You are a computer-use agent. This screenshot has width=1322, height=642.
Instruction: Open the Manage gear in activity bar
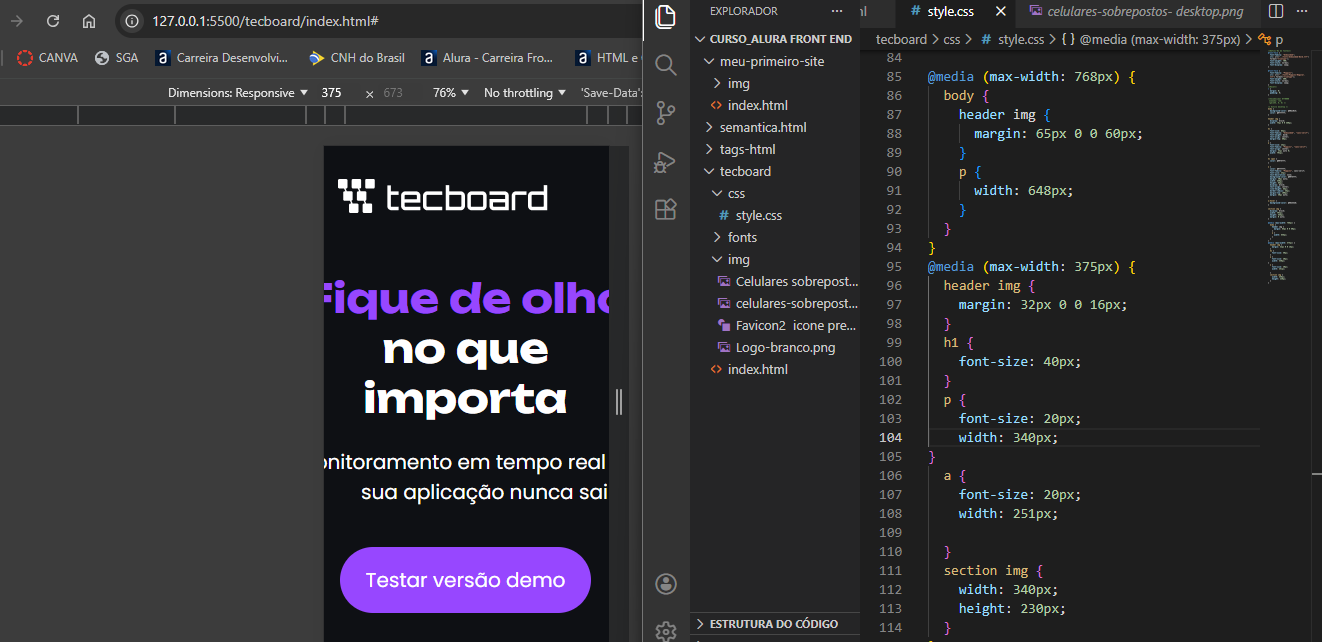coord(665,631)
